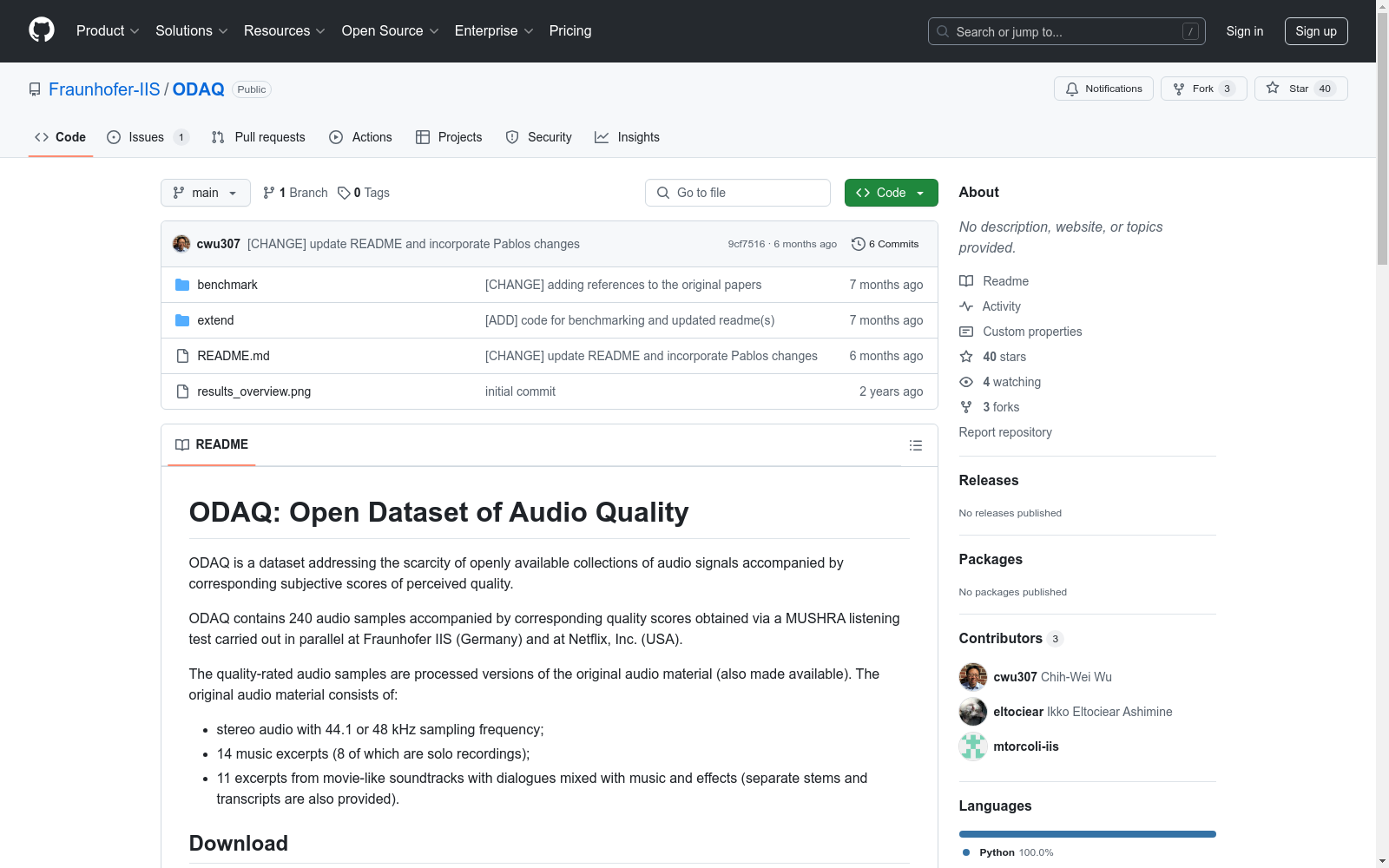Open the green Code dropdown
Screen dimensions: 1389x868
tap(891, 193)
